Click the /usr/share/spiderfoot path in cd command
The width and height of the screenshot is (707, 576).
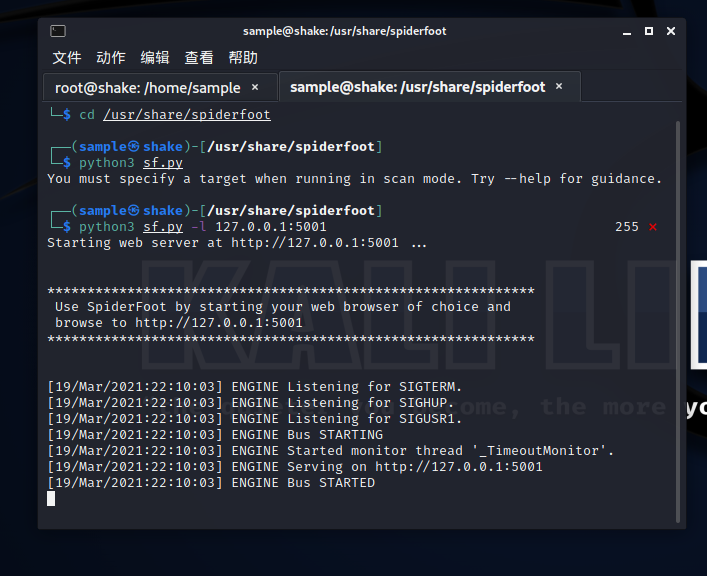point(187,115)
